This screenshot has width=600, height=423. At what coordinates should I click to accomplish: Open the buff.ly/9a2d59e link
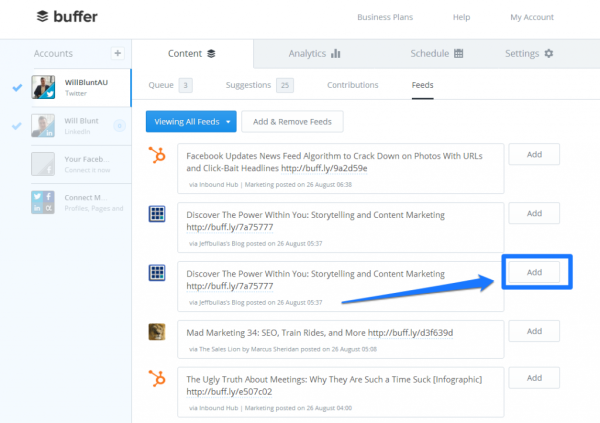(x=324, y=168)
